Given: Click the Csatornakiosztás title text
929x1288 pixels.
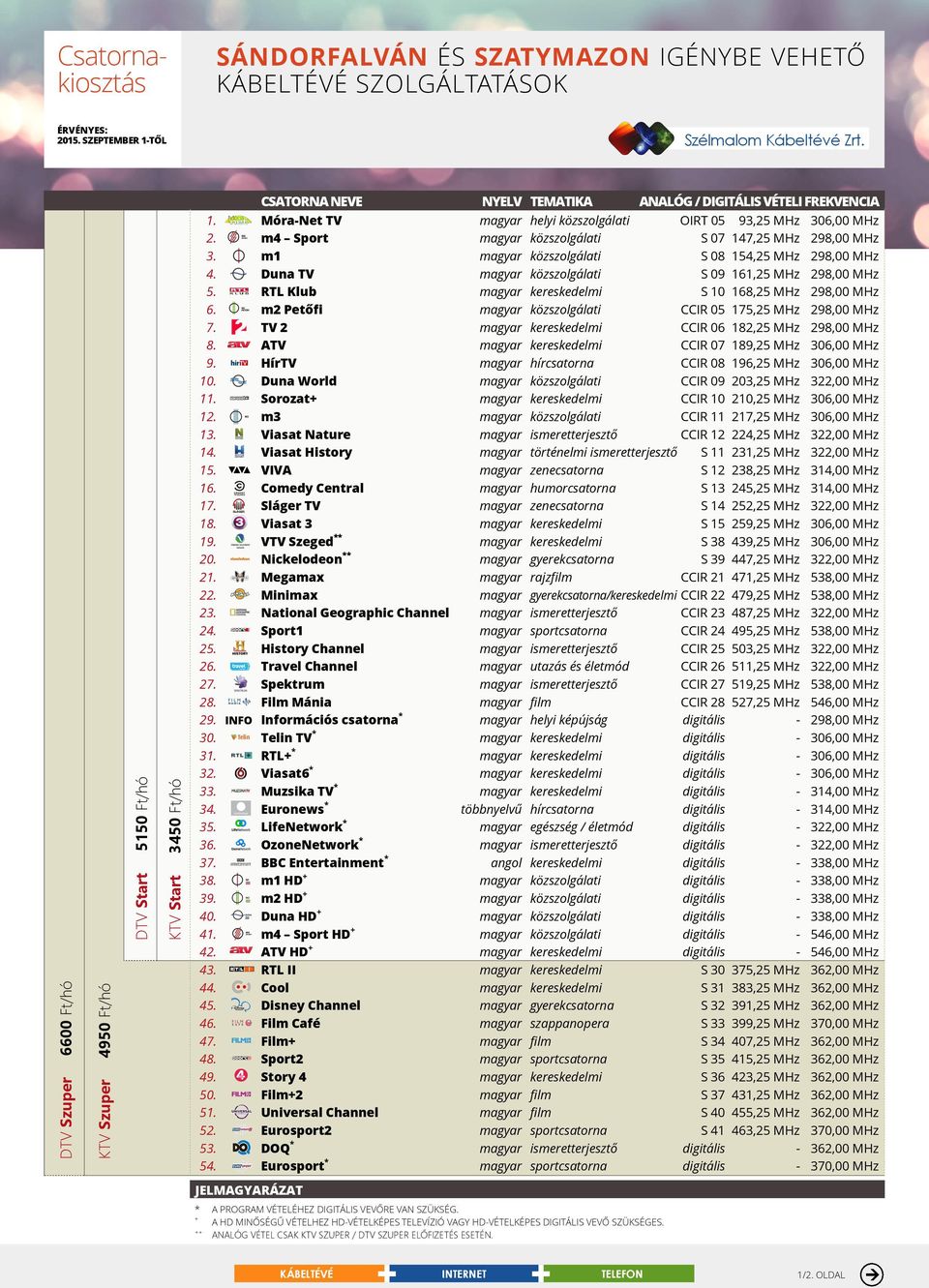Looking at the screenshot, I should (x=111, y=70).
